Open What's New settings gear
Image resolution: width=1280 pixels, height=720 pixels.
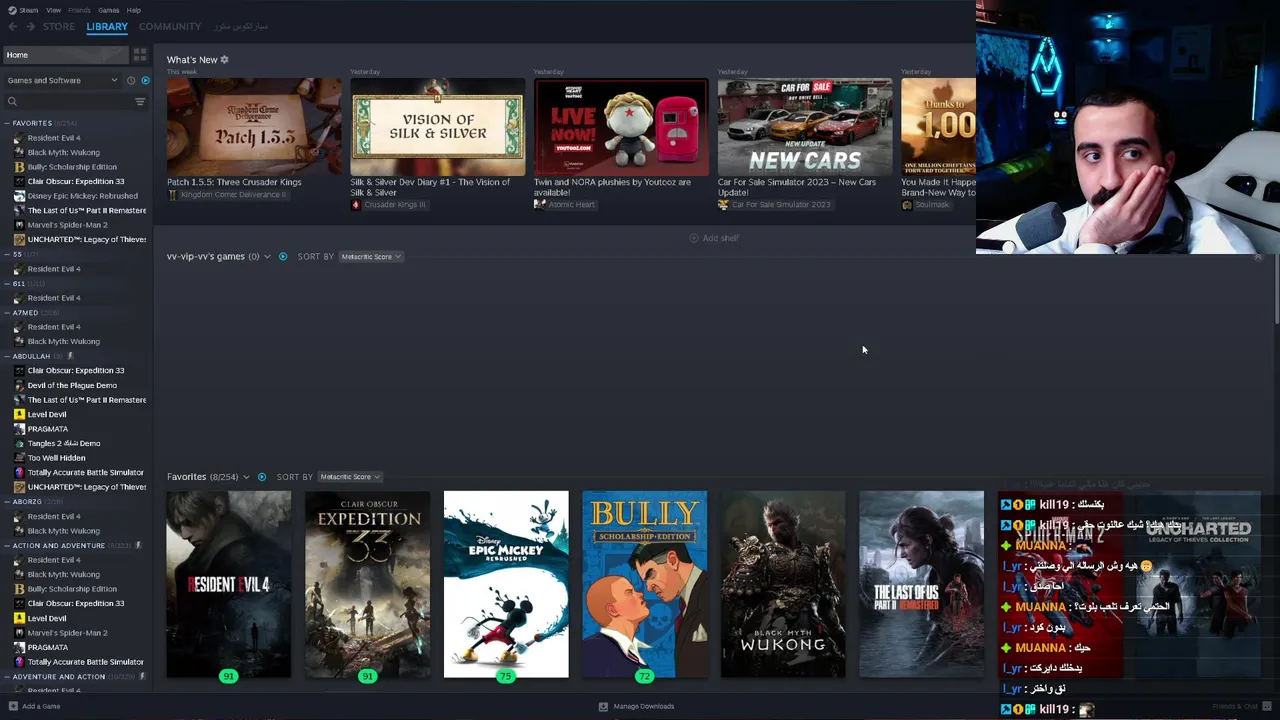click(x=224, y=60)
